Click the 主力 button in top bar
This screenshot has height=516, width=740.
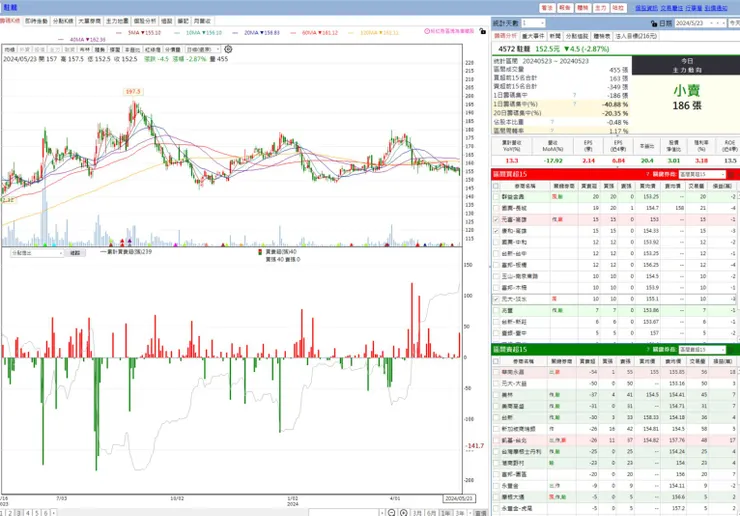point(600,8)
